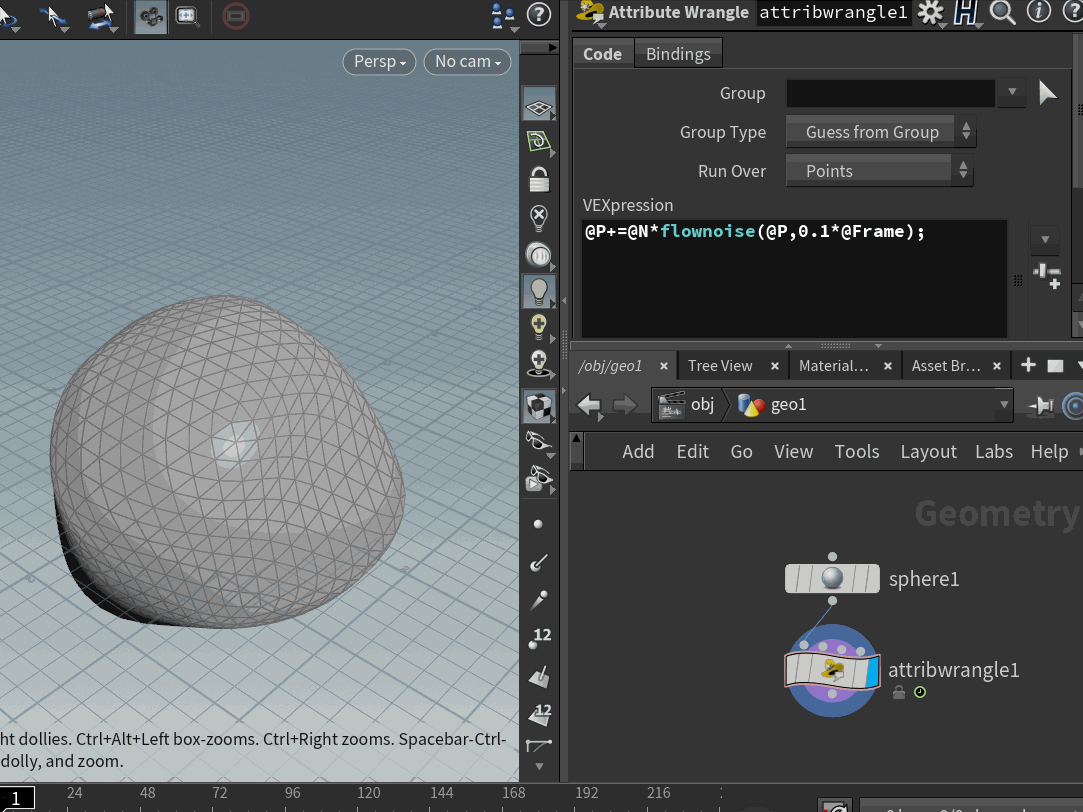Click the checkered cube material display icon

coord(539,406)
